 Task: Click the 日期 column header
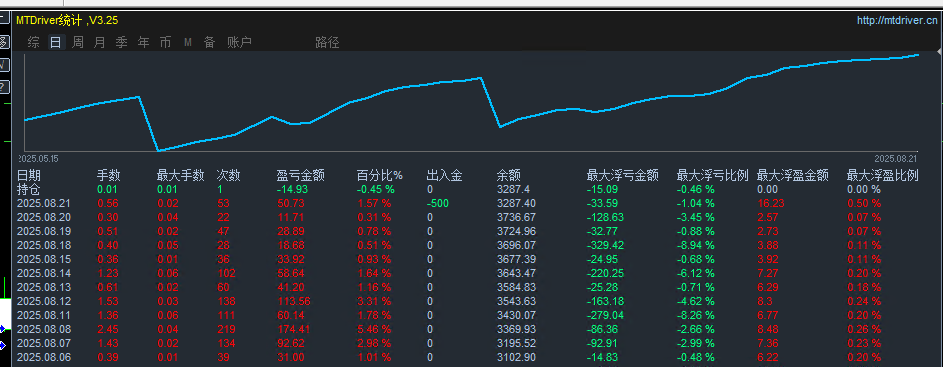click(x=29, y=176)
